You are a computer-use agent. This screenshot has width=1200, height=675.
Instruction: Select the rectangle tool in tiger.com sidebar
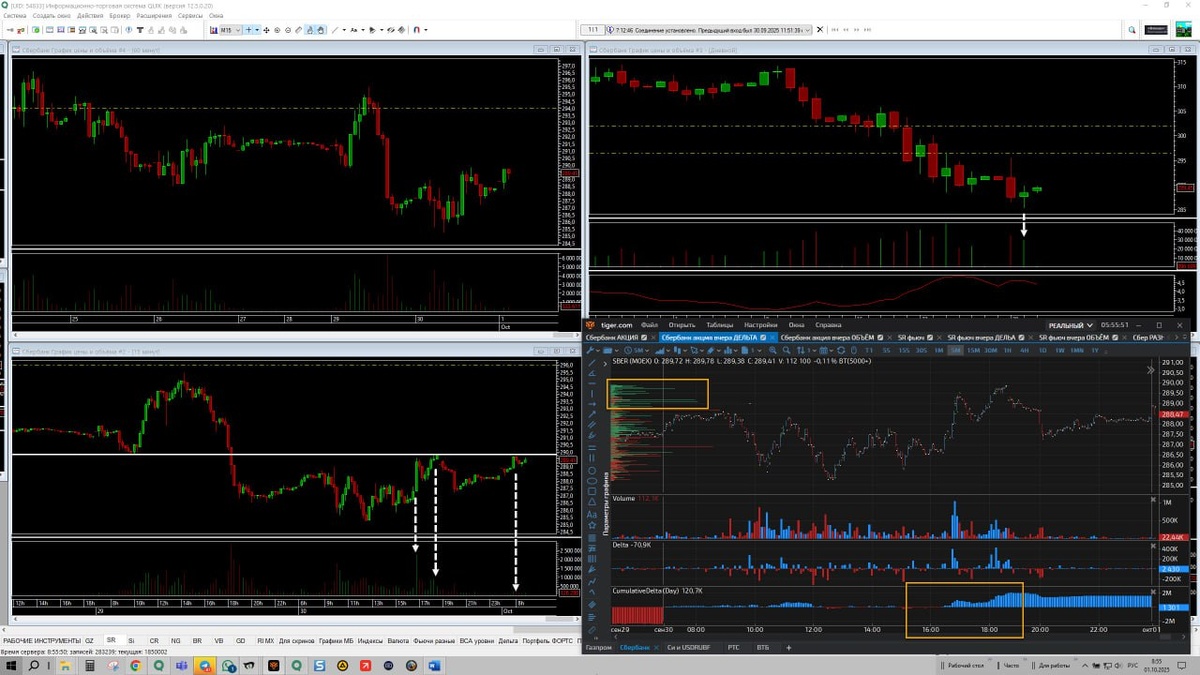[592, 492]
